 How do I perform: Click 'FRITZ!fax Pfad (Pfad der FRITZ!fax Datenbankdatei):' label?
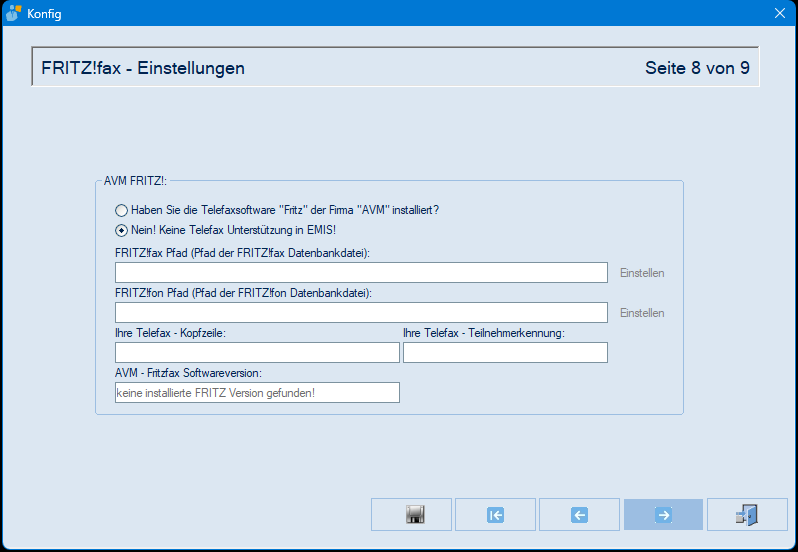pyautogui.click(x=242, y=253)
